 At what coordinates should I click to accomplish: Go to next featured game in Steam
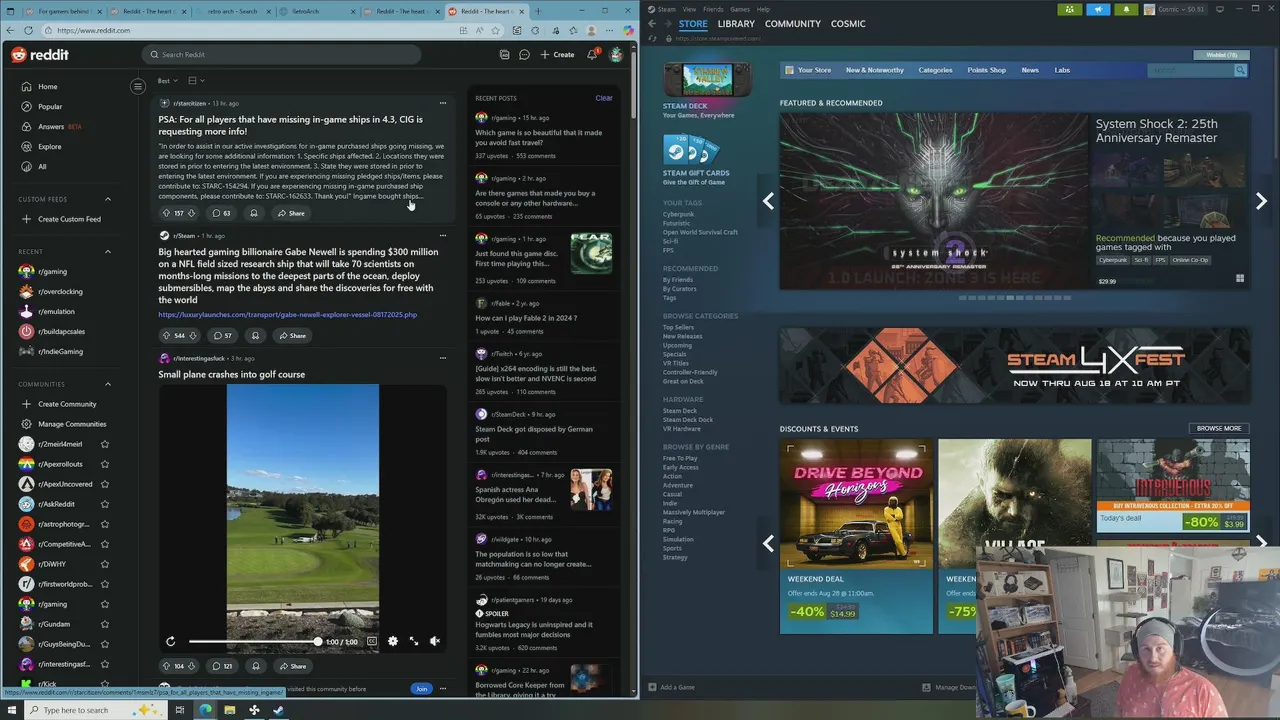click(1261, 201)
